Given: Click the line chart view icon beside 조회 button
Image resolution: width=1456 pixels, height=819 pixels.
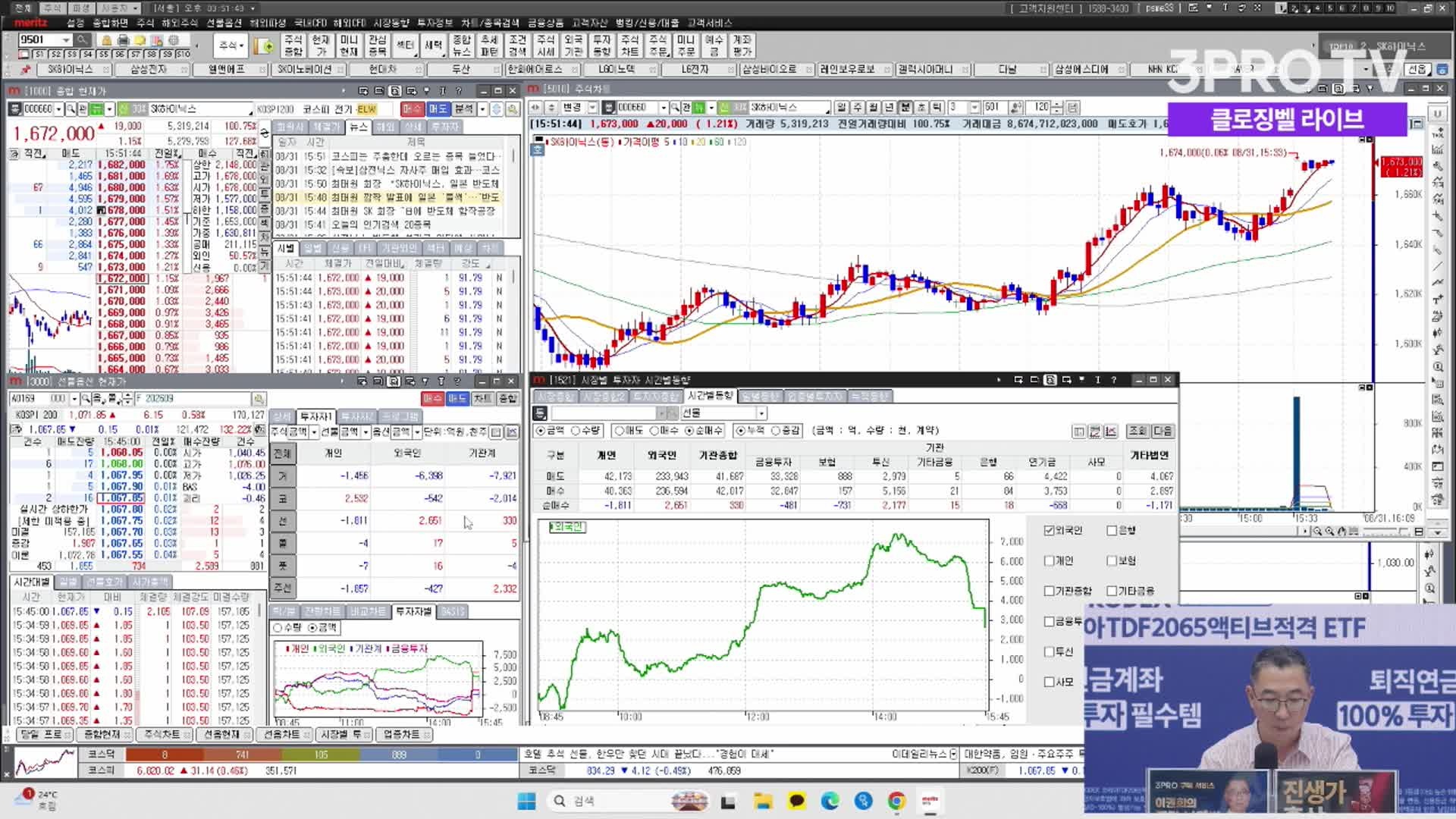Looking at the screenshot, I should click(1111, 431).
